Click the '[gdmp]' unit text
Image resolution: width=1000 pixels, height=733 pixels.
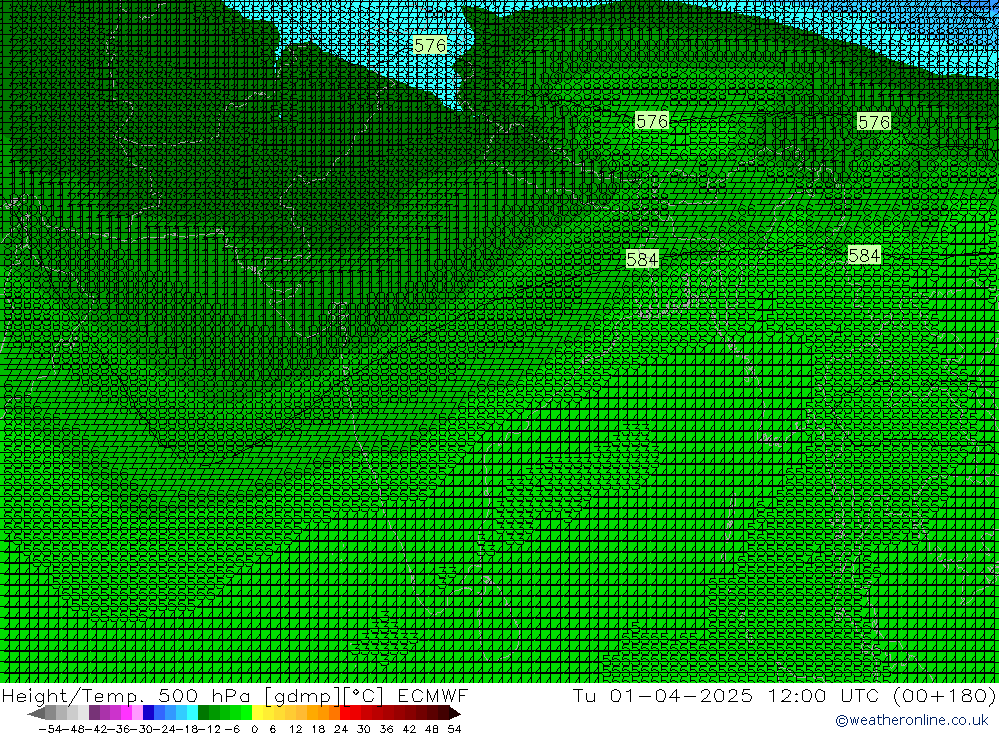click(x=304, y=695)
